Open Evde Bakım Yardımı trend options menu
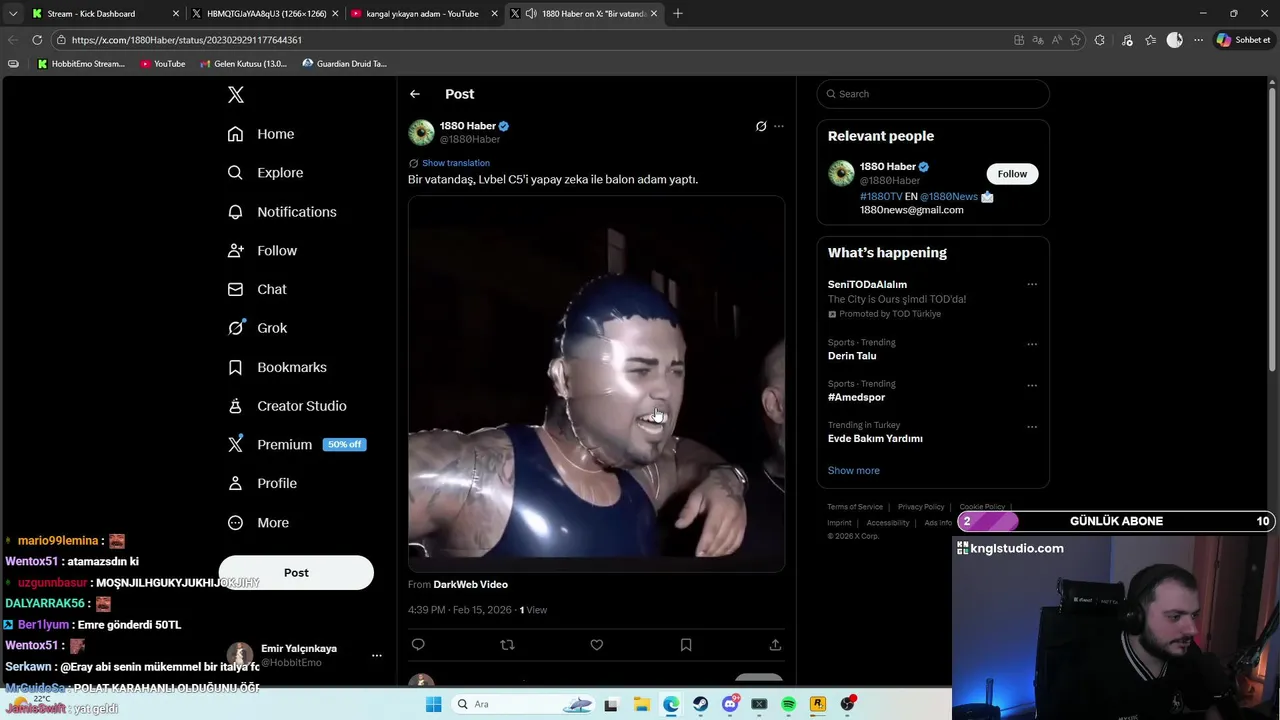Screen dimensions: 1280x720 1032,427
